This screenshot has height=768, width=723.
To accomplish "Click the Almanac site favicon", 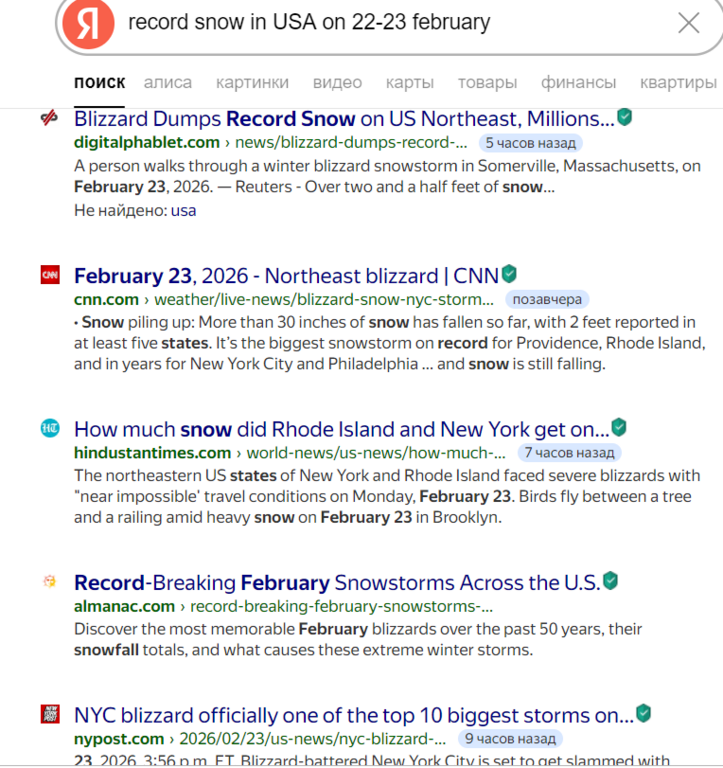I will click(x=49, y=582).
